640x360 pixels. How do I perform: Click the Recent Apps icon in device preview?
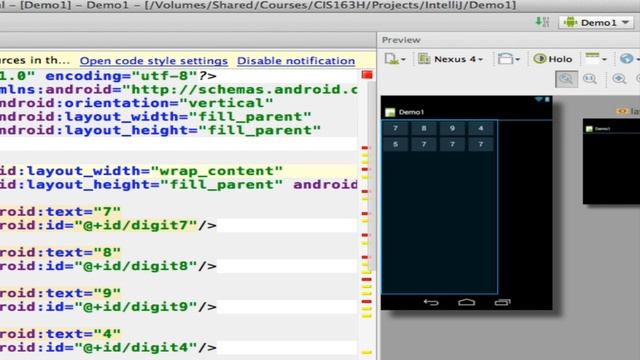[502, 302]
